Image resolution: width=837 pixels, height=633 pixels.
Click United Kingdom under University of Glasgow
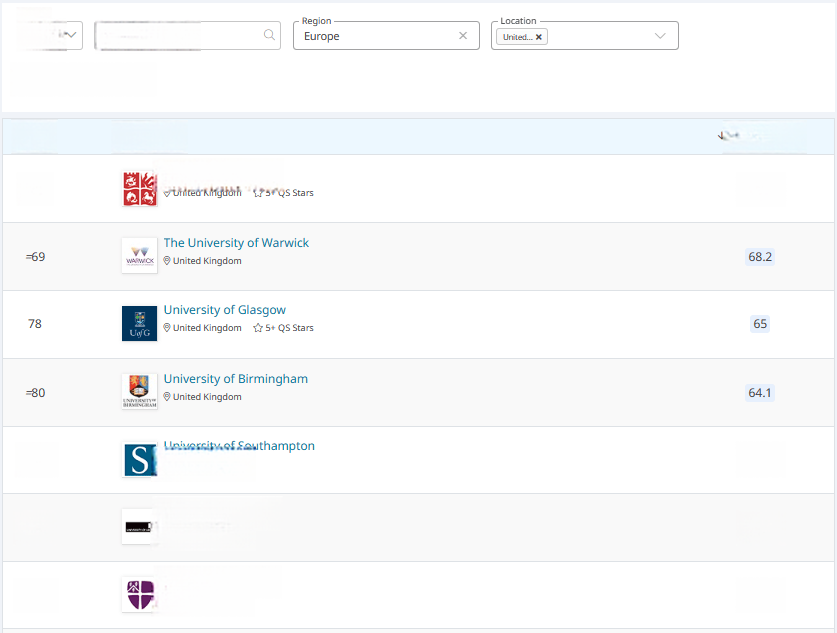click(207, 328)
